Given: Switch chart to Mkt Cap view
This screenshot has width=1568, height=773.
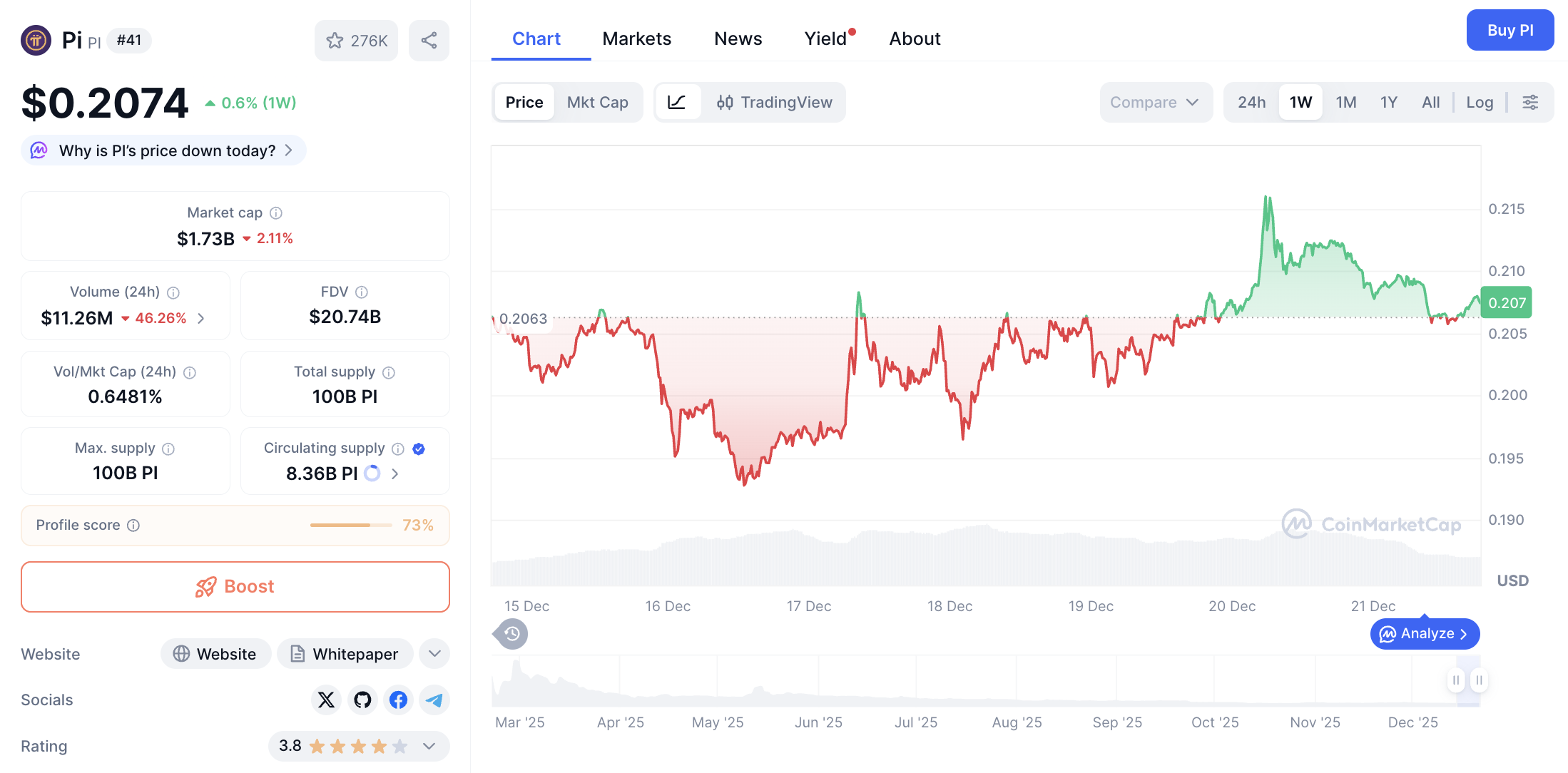Looking at the screenshot, I should coord(598,102).
